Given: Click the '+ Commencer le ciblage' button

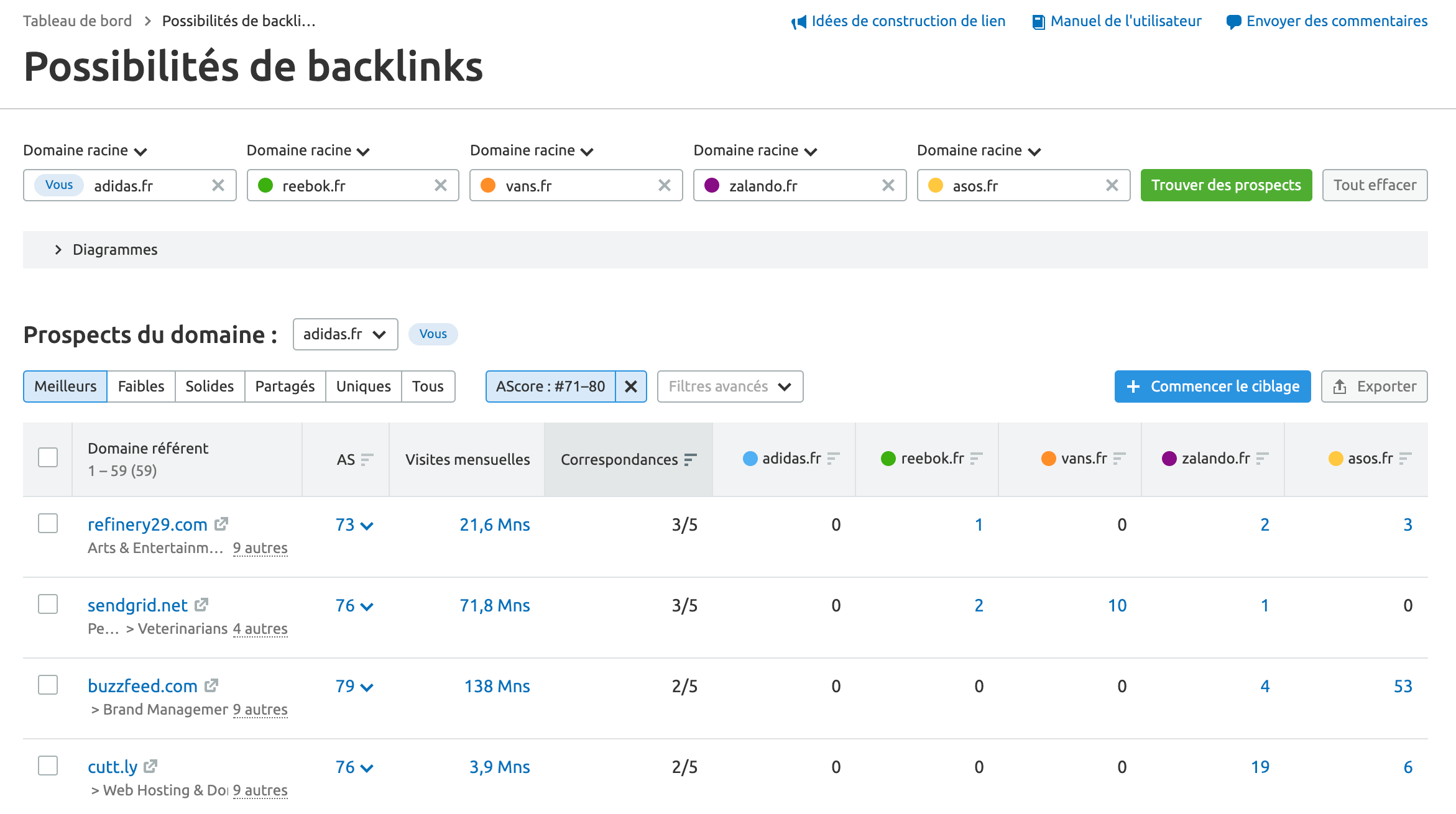Looking at the screenshot, I should (x=1212, y=386).
